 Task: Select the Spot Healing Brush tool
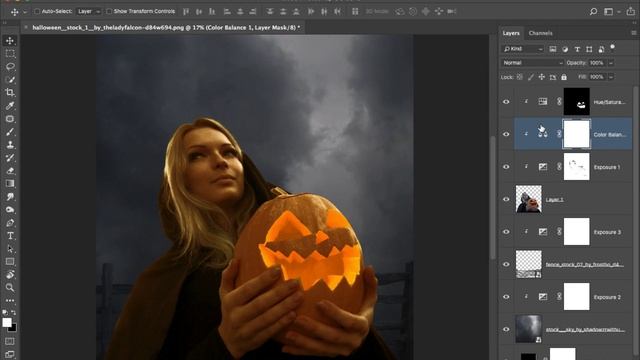coord(10,119)
